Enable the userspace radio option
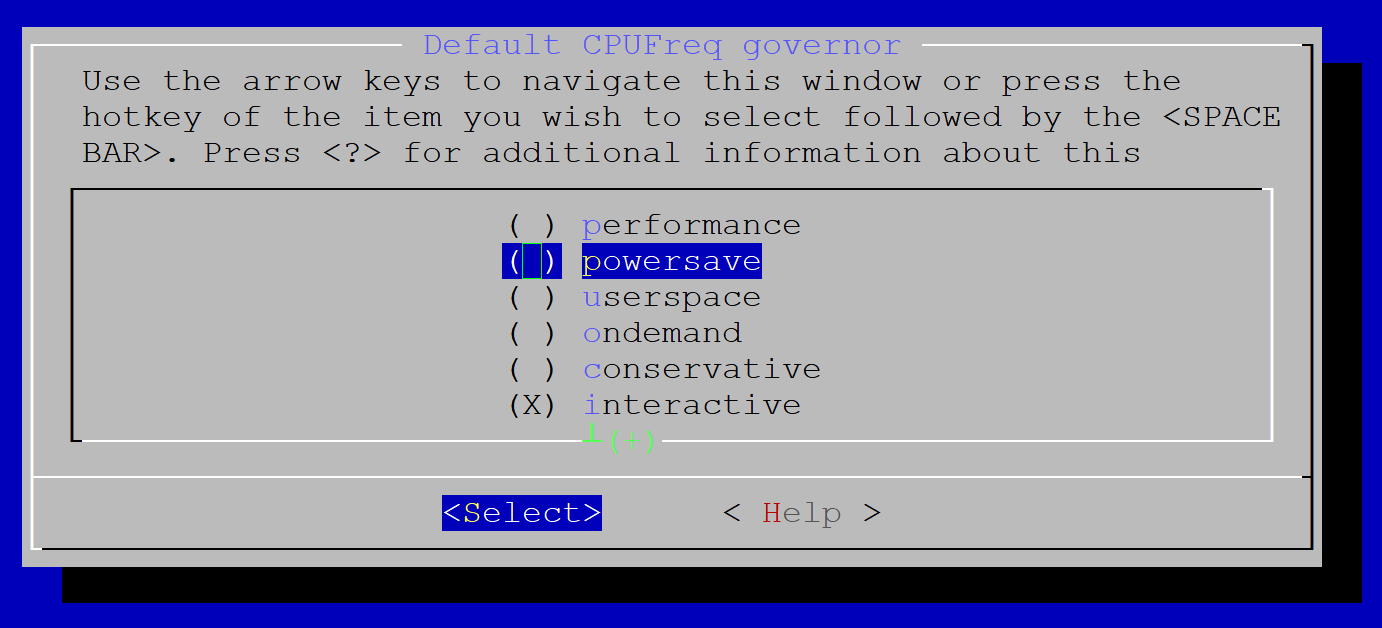 point(531,298)
